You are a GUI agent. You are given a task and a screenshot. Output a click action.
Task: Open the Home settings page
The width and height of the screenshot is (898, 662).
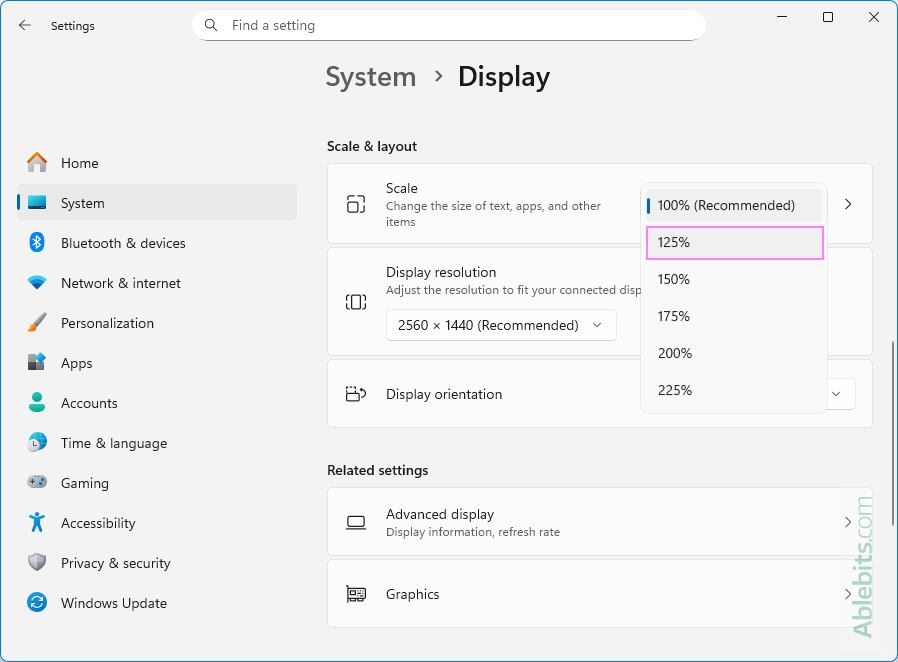(157, 163)
